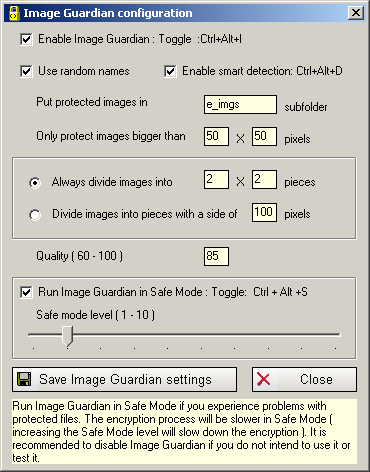Select Always divide images into pieces option

35,183
